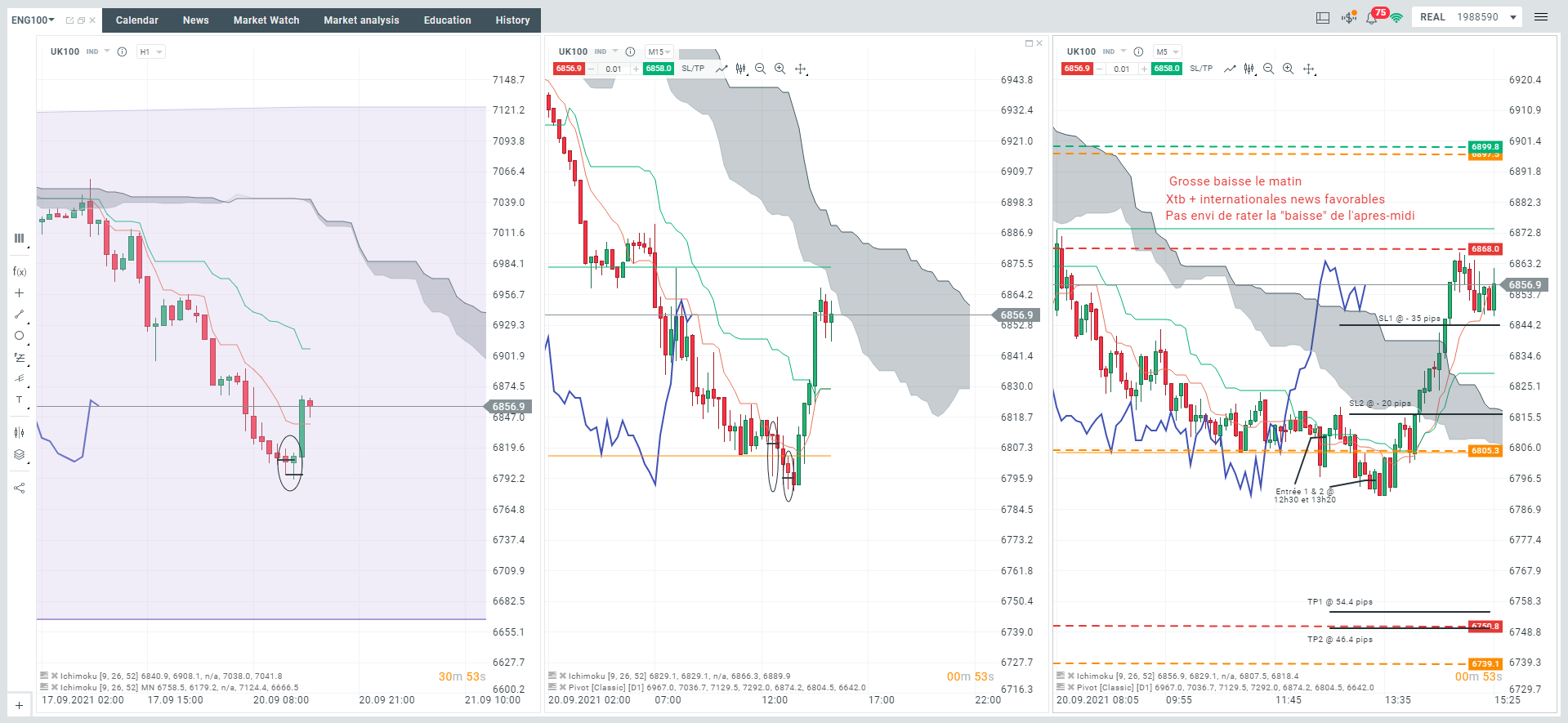Select the text annotation tool
Screen dimensions: 1568x723
(x=20, y=399)
